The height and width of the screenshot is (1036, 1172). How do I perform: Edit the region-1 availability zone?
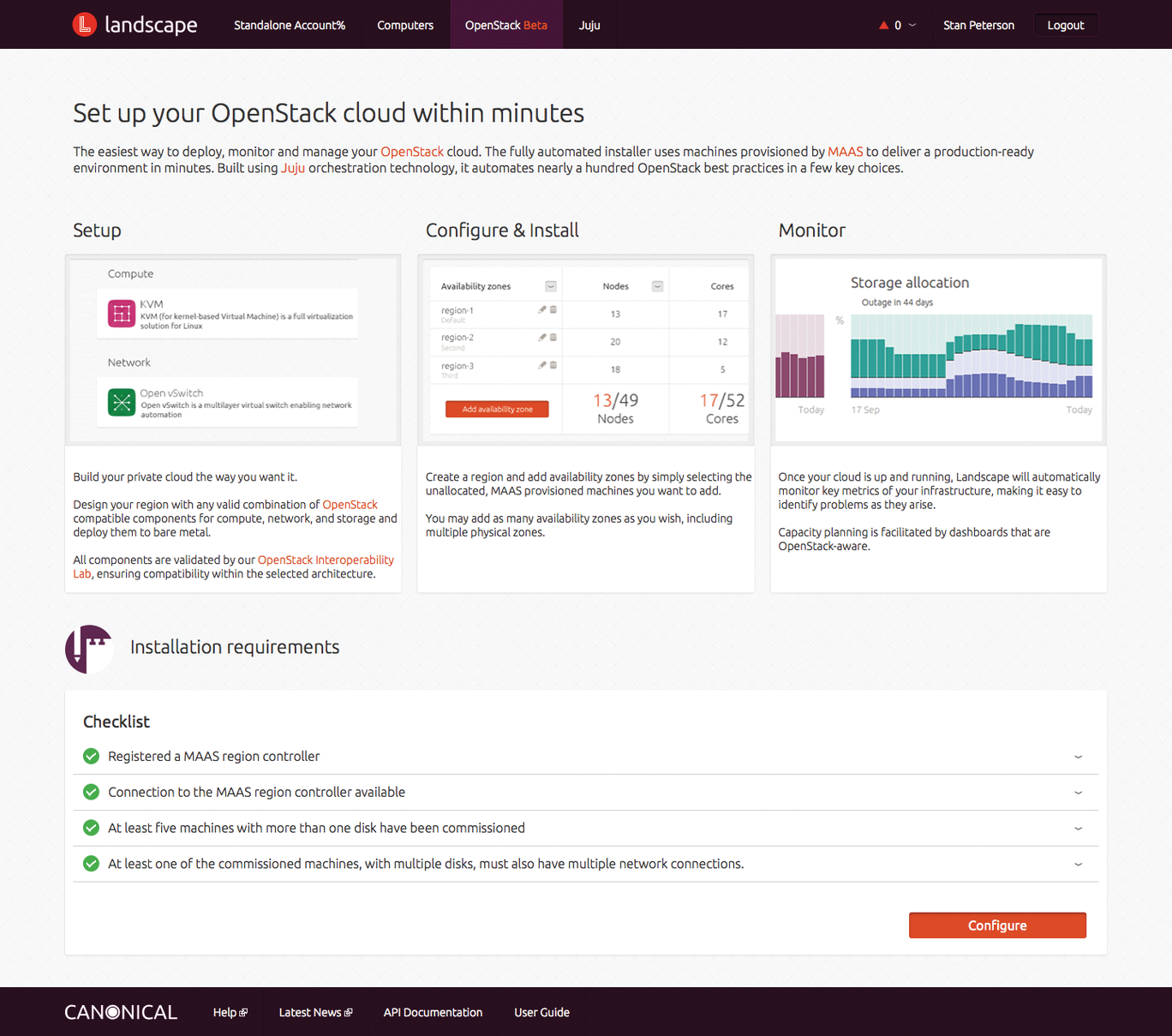pyautogui.click(x=542, y=310)
